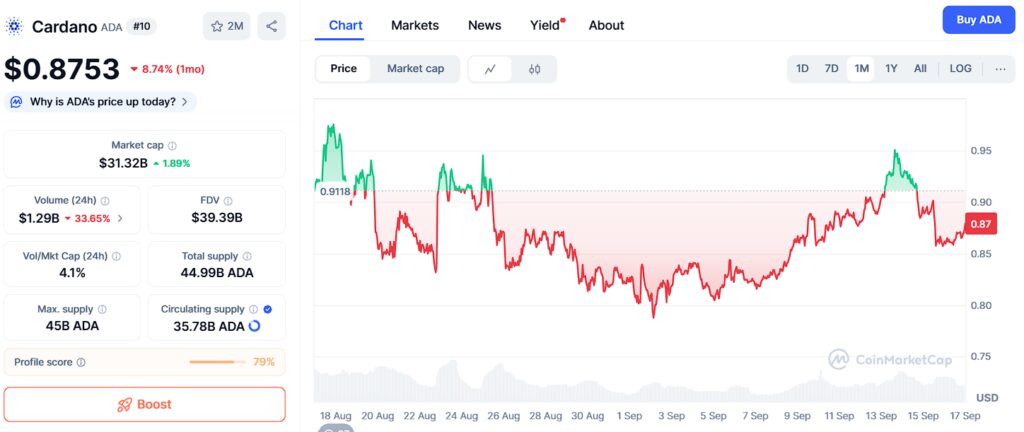Viewport: 1024px width, 432px height.
Task: Click the Circulating supply verified badge
Action: pyautogui.click(x=267, y=310)
